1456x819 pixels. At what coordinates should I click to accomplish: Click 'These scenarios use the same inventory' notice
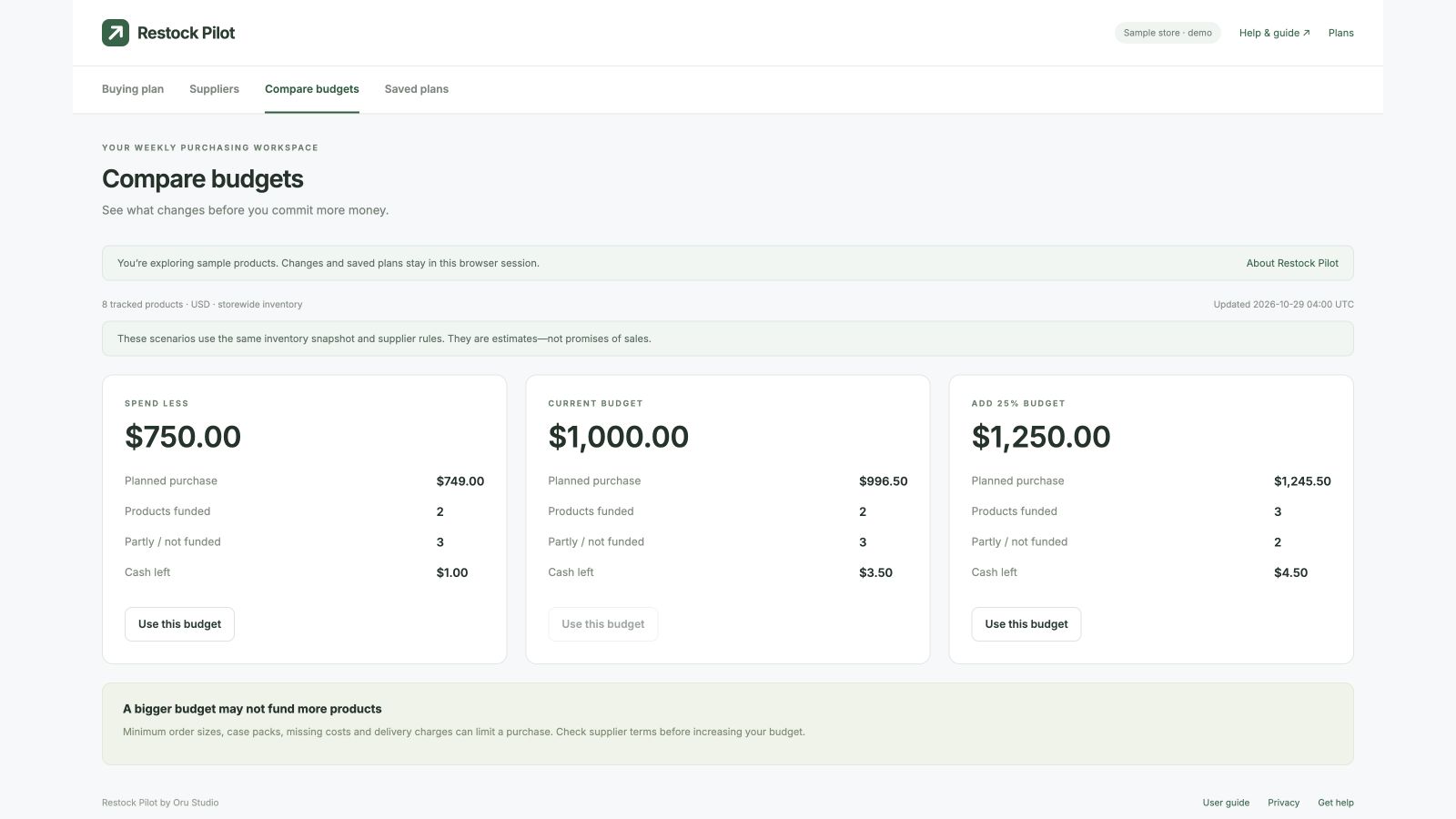tap(384, 339)
